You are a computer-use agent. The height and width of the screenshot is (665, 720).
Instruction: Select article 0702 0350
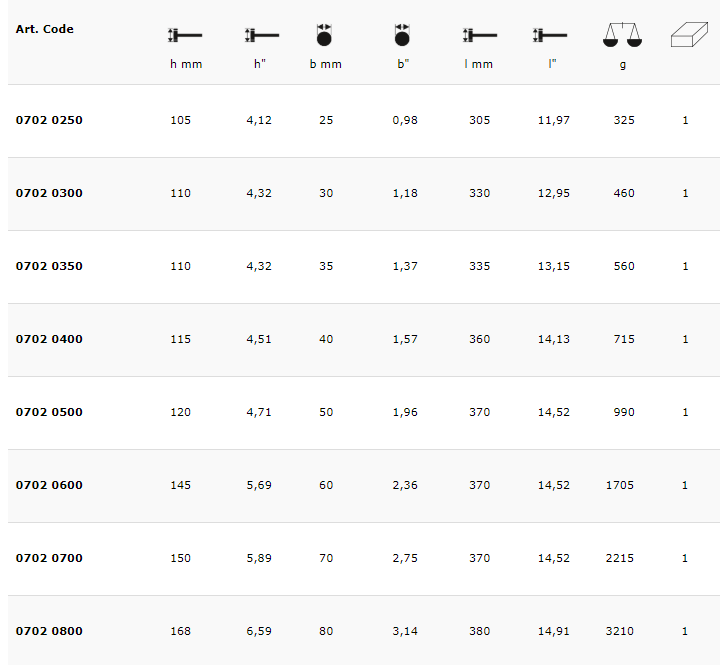pos(50,266)
